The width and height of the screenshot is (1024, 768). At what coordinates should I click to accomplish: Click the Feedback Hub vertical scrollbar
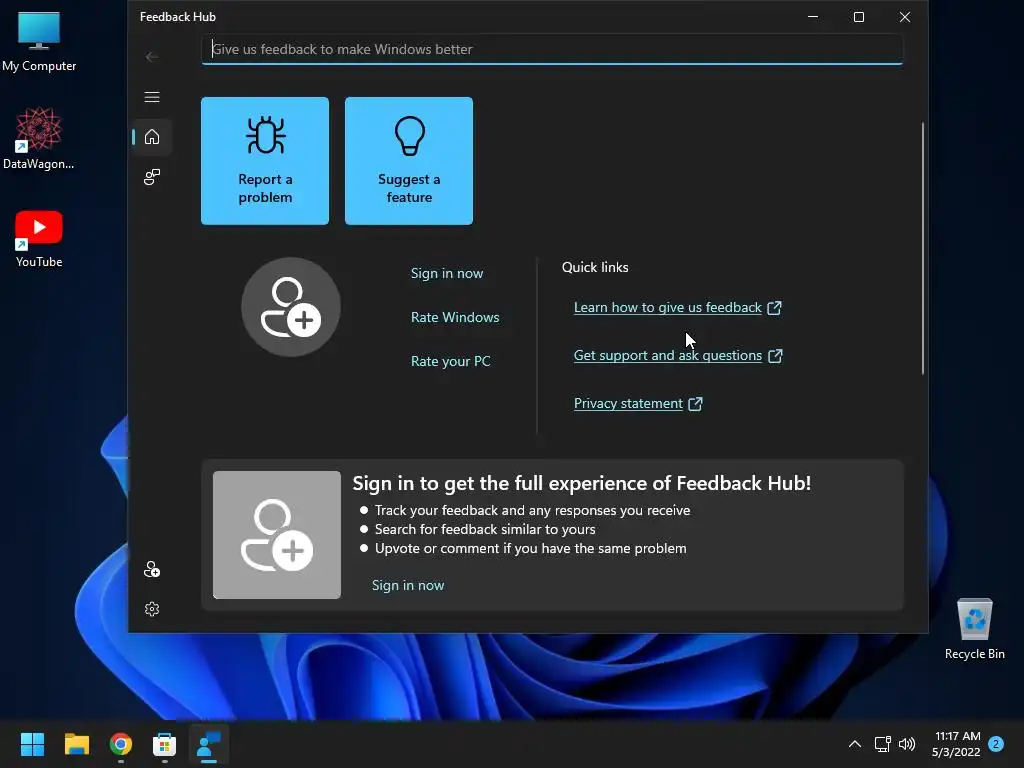pyautogui.click(x=923, y=248)
